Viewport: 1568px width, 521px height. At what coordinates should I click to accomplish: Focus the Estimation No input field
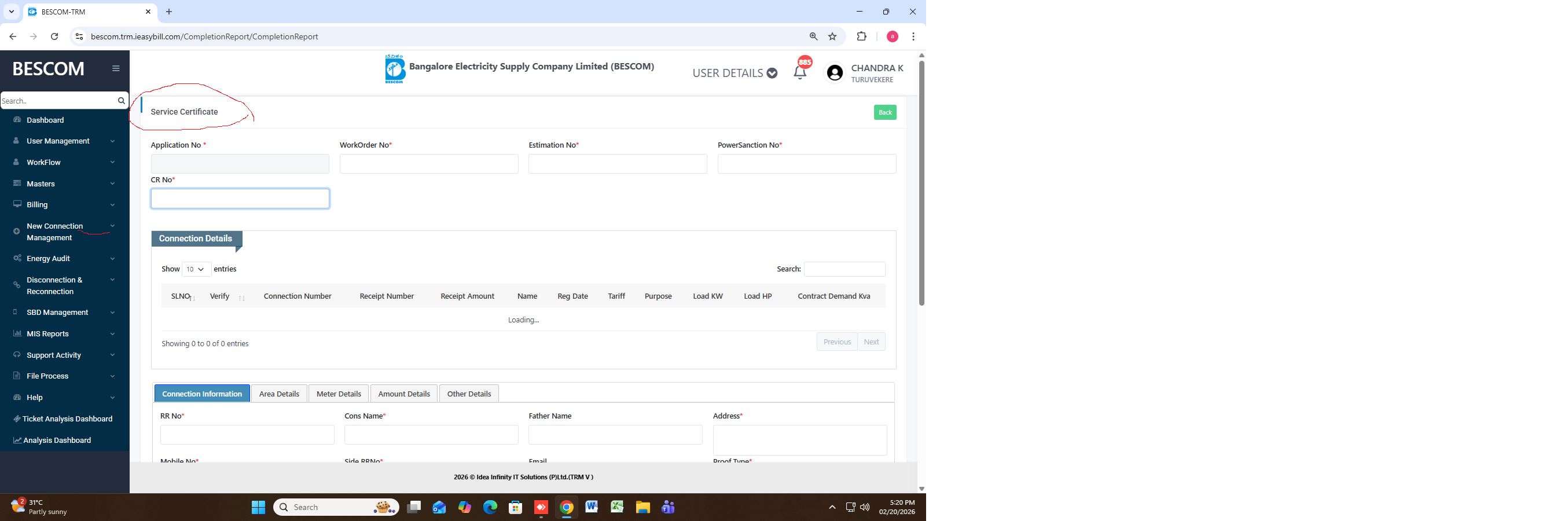coord(618,164)
